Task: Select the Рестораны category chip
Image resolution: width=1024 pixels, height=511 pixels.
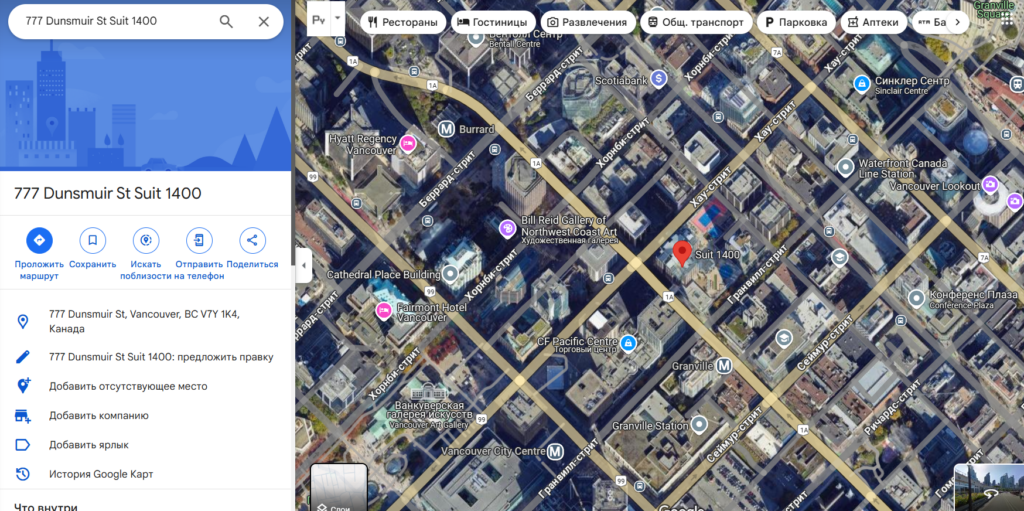Action: [x=403, y=22]
